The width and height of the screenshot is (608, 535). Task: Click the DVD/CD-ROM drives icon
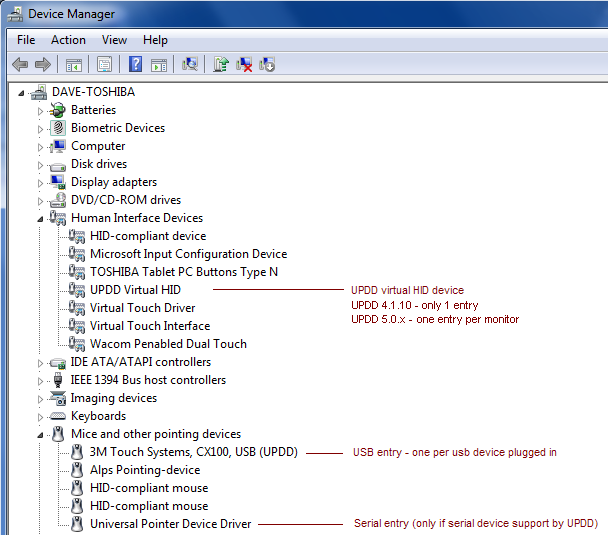[58, 200]
